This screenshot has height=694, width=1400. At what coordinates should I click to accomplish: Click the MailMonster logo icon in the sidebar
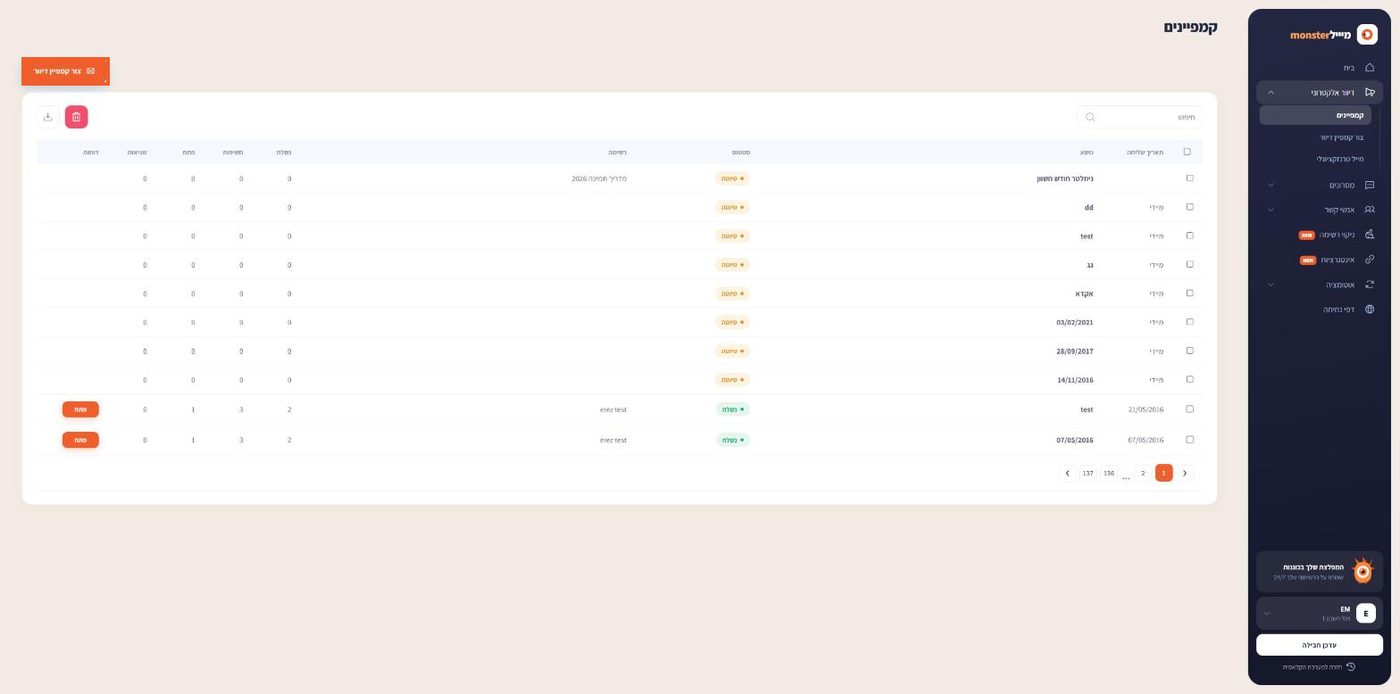[x=1367, y=35]
